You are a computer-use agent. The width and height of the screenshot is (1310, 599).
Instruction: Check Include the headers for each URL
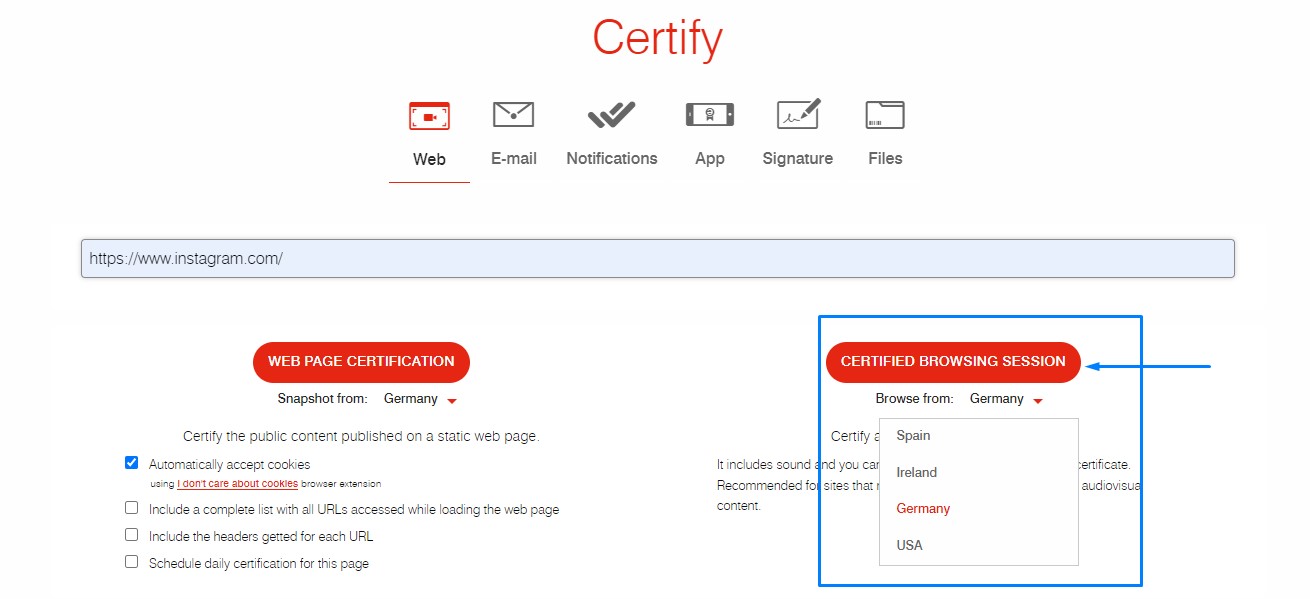131,535
